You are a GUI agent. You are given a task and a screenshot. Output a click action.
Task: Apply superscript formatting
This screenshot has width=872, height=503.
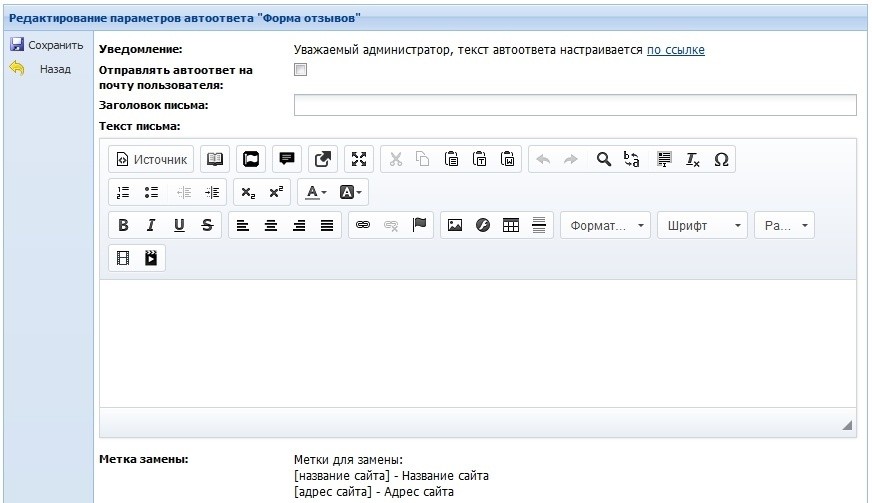pyautogui.click(x=276, y=192)
